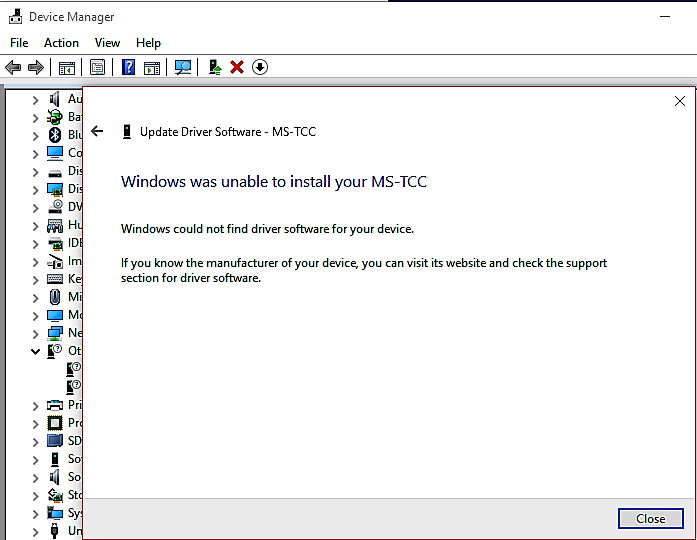Image resolution: width=697 pixels, height=540 pixels.
Task: Select the Software devices icon
Action: tap(55, 459)
